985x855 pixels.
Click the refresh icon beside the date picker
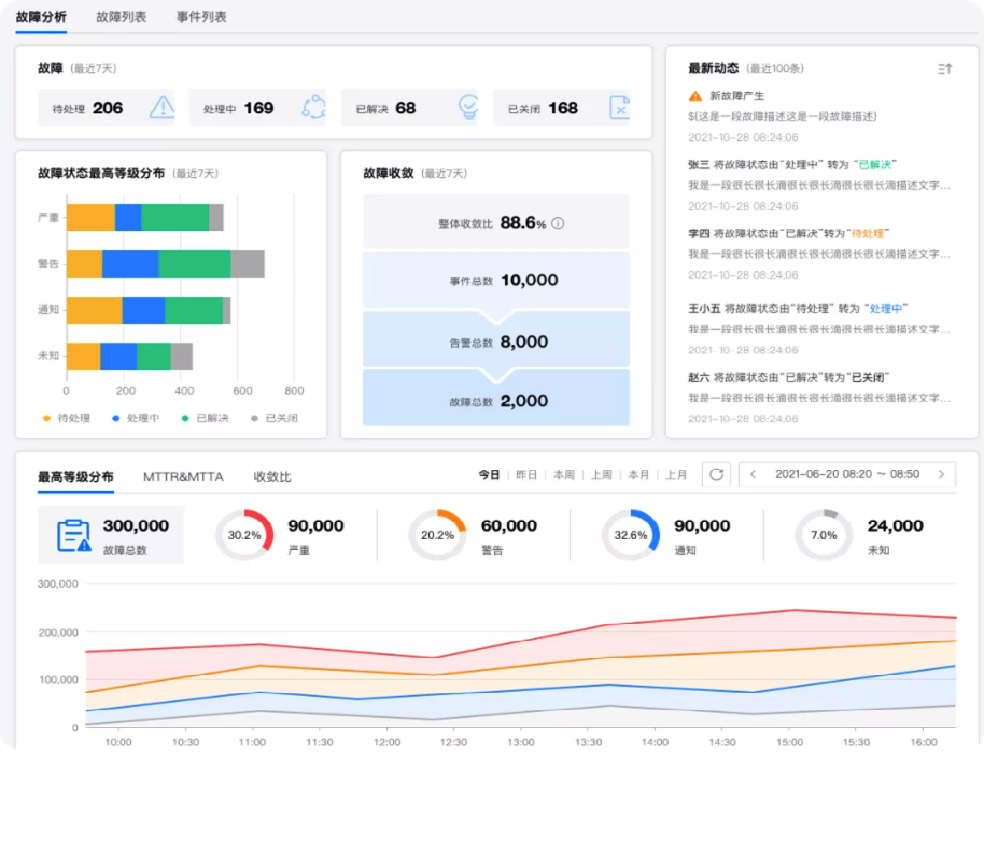click(x=716, y=476)
